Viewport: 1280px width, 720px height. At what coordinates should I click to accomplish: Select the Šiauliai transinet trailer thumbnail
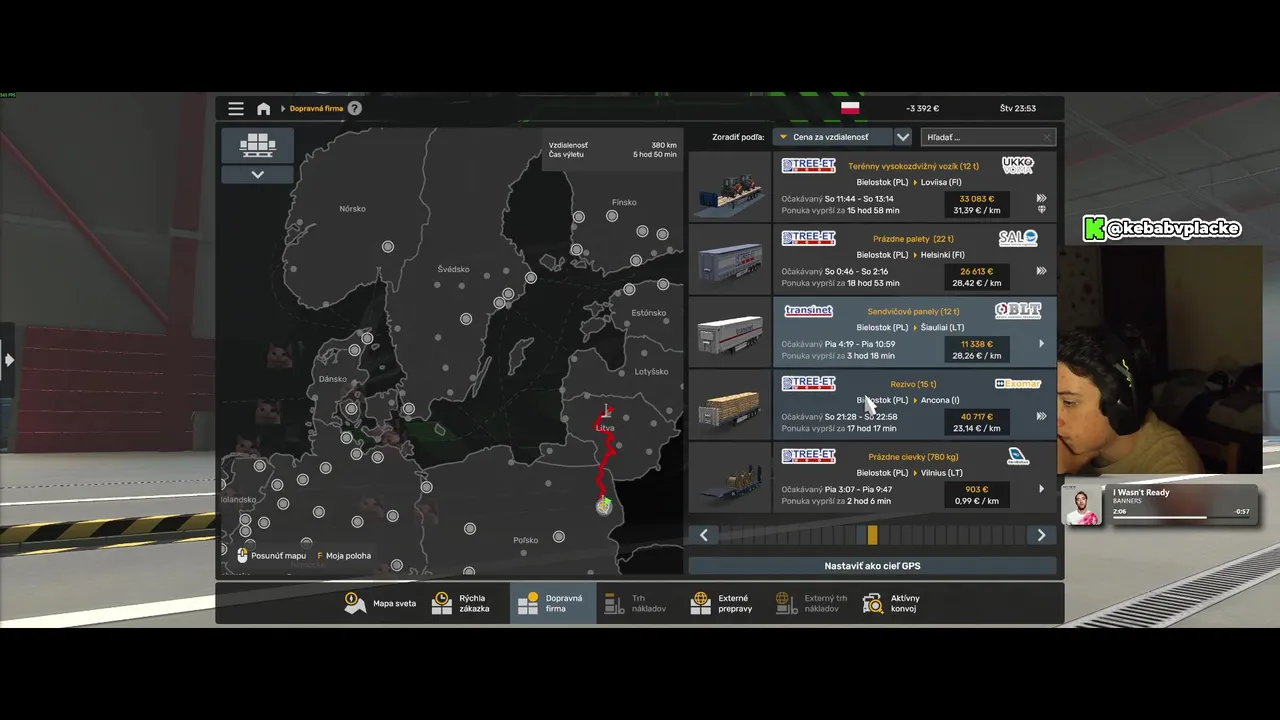730,332
